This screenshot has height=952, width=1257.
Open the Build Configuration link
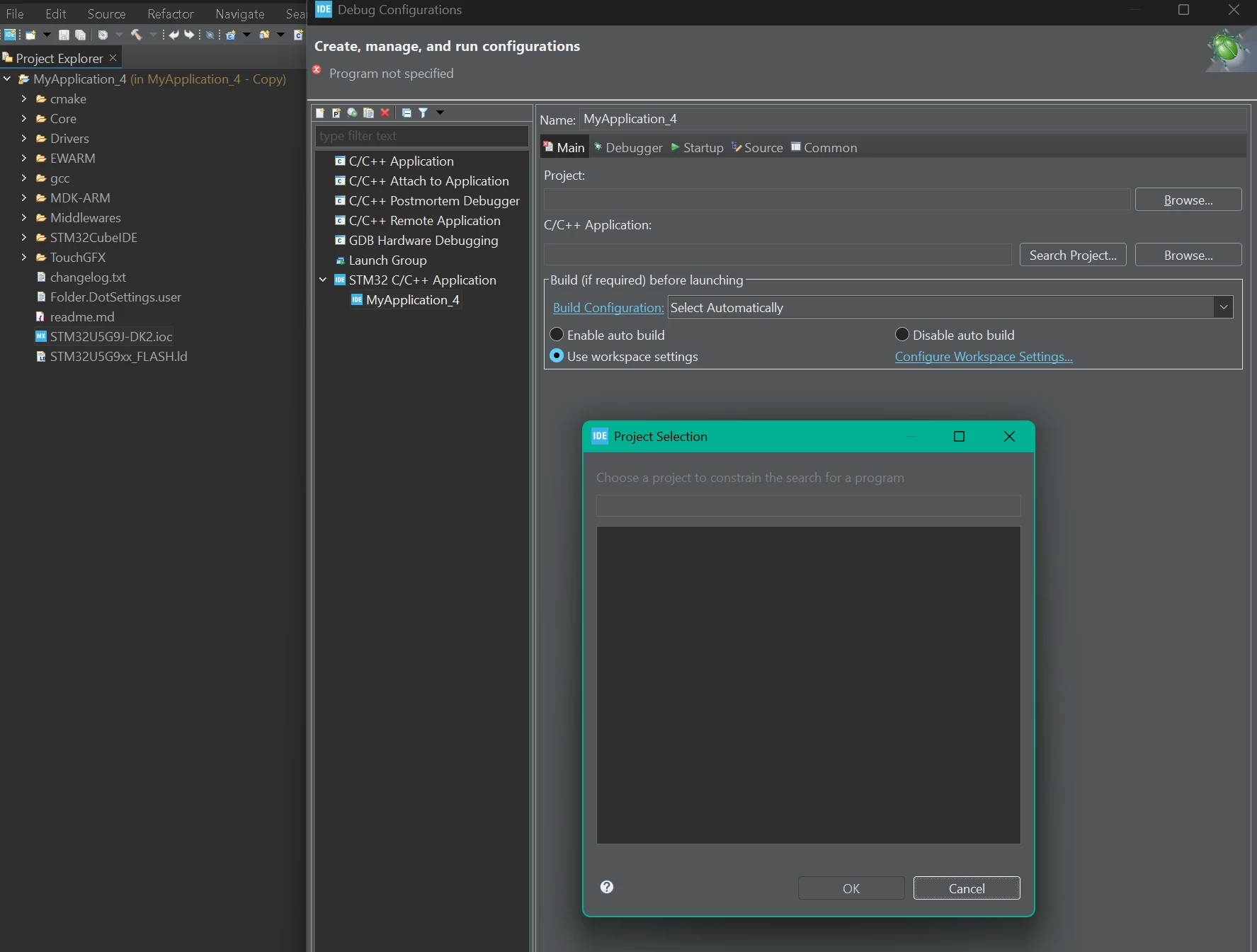coord(608,307)
